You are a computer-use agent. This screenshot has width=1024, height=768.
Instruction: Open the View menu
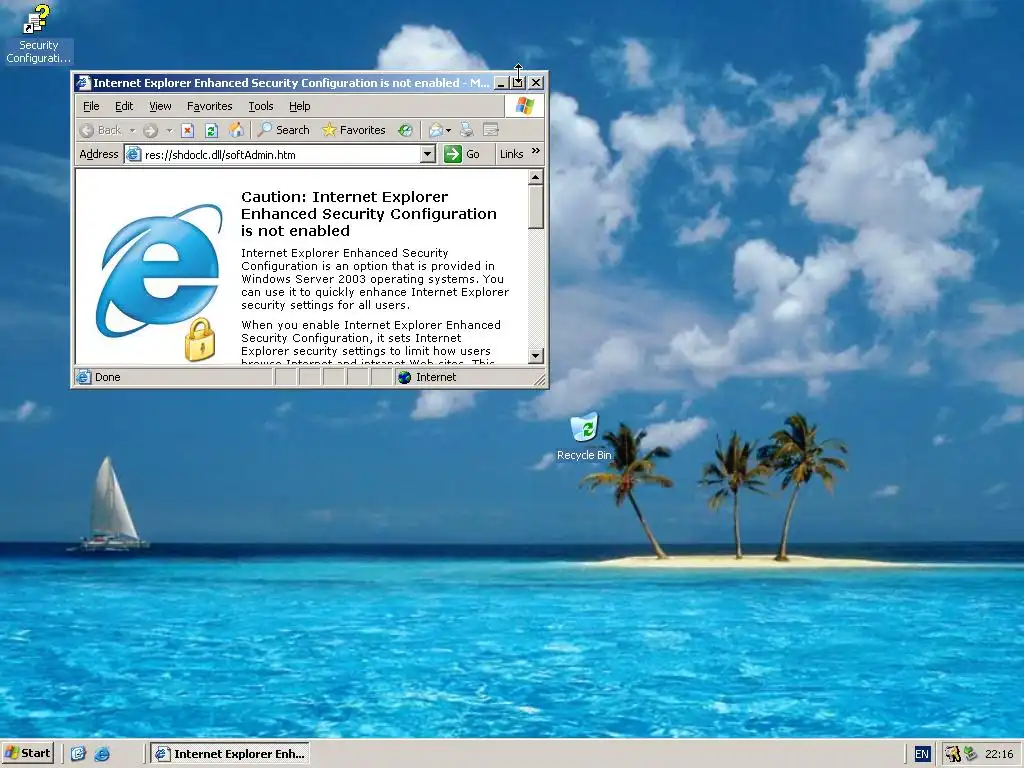coord(160,106)
